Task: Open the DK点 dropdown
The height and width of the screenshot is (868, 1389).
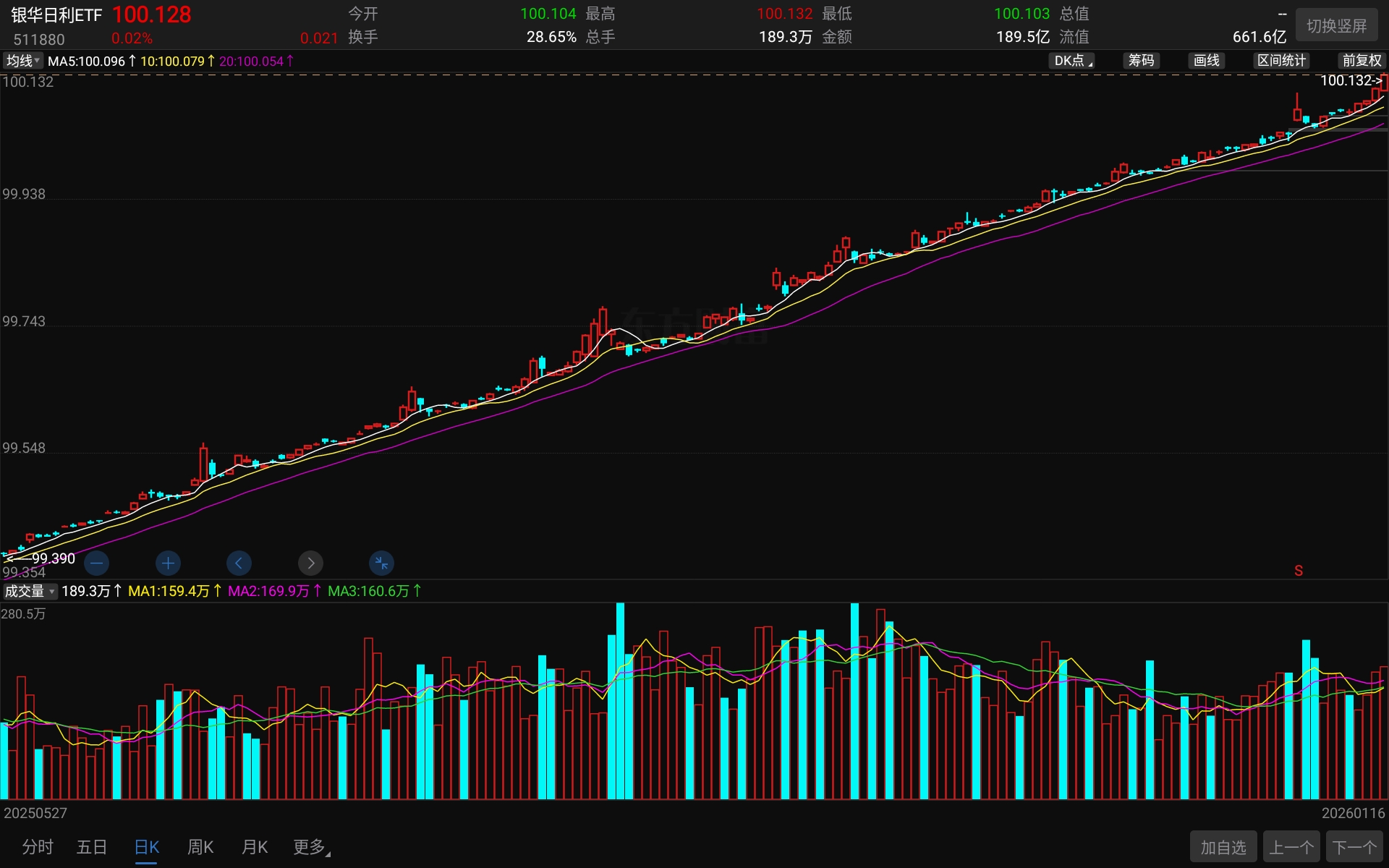Action: pyautogui.click(x=1072, y=61)
